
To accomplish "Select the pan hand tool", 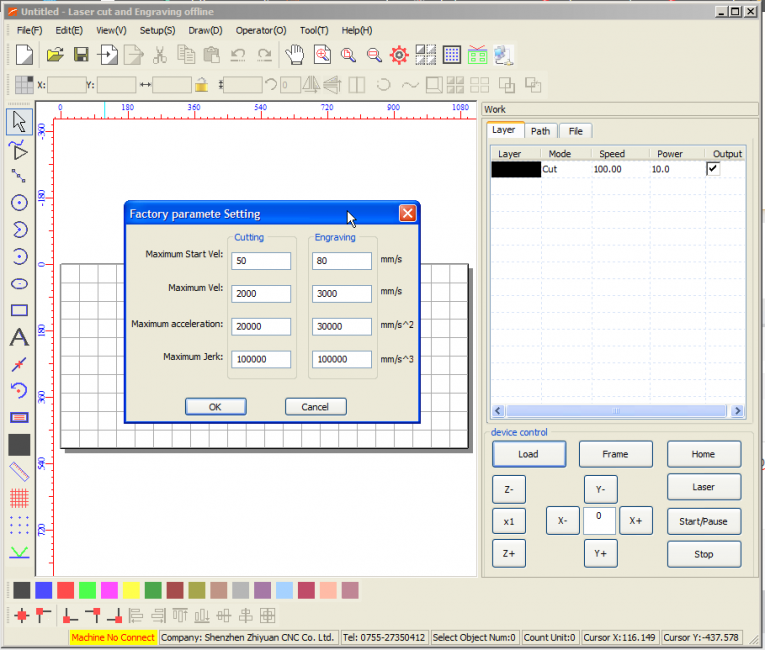I will tap(294, 54).
